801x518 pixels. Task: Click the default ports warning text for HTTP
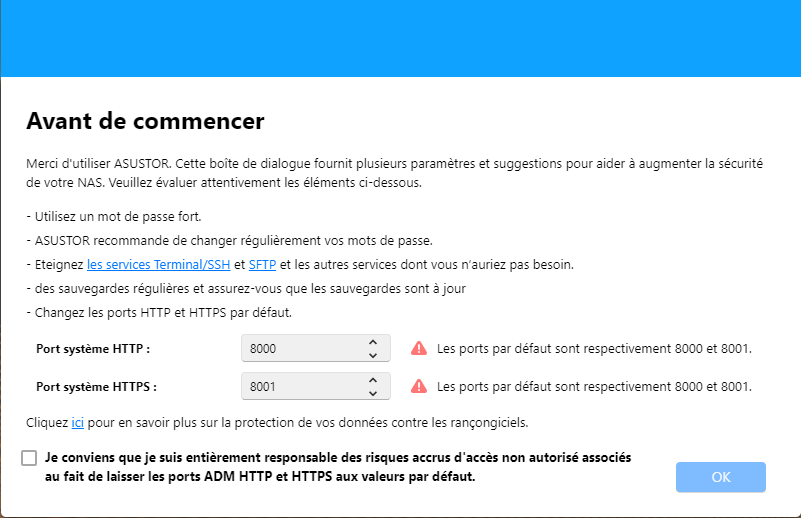click(594, 348)
